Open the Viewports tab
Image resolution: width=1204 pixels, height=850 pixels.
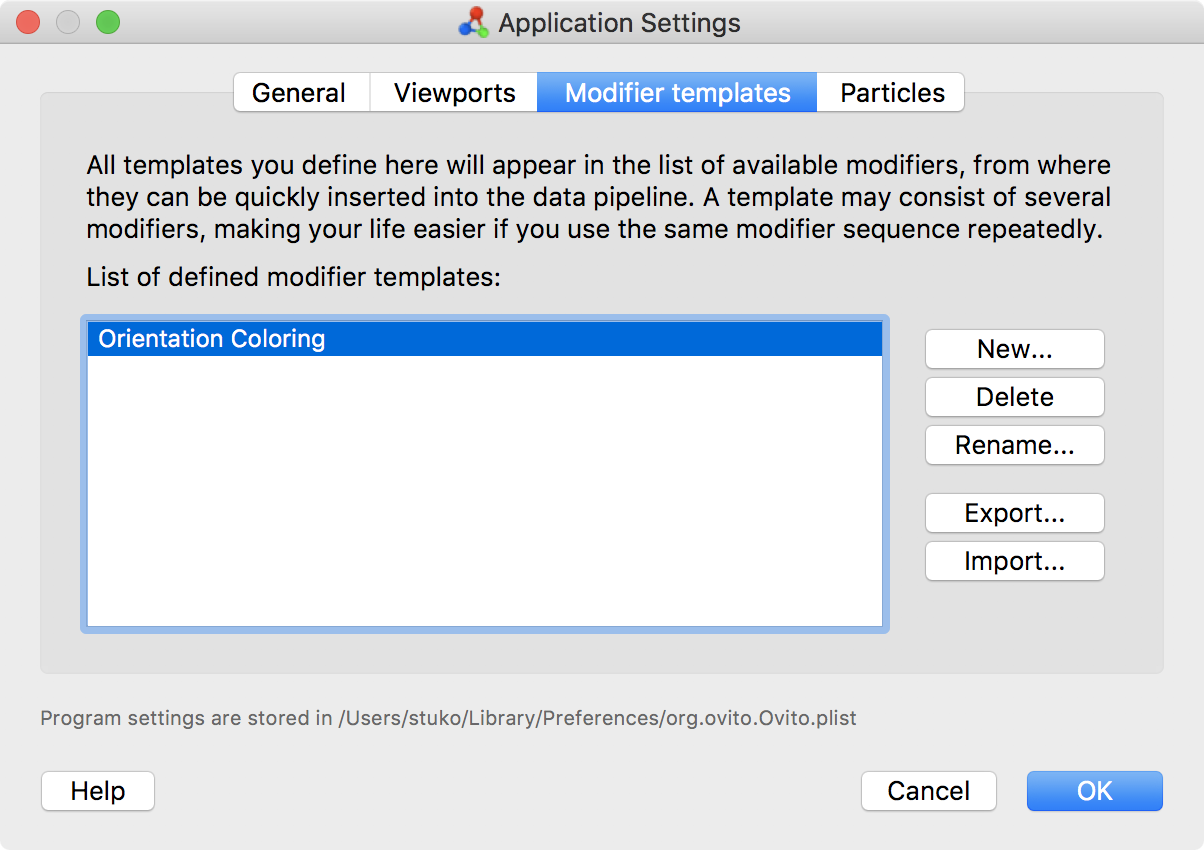454,93
